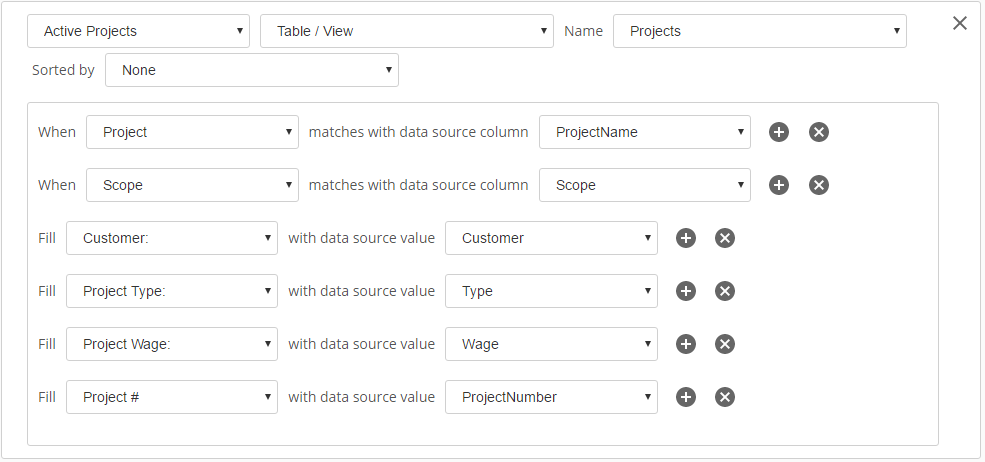Delete the Project Type fill rule
This screenshot has width=985, height=462.
[724, 291]
